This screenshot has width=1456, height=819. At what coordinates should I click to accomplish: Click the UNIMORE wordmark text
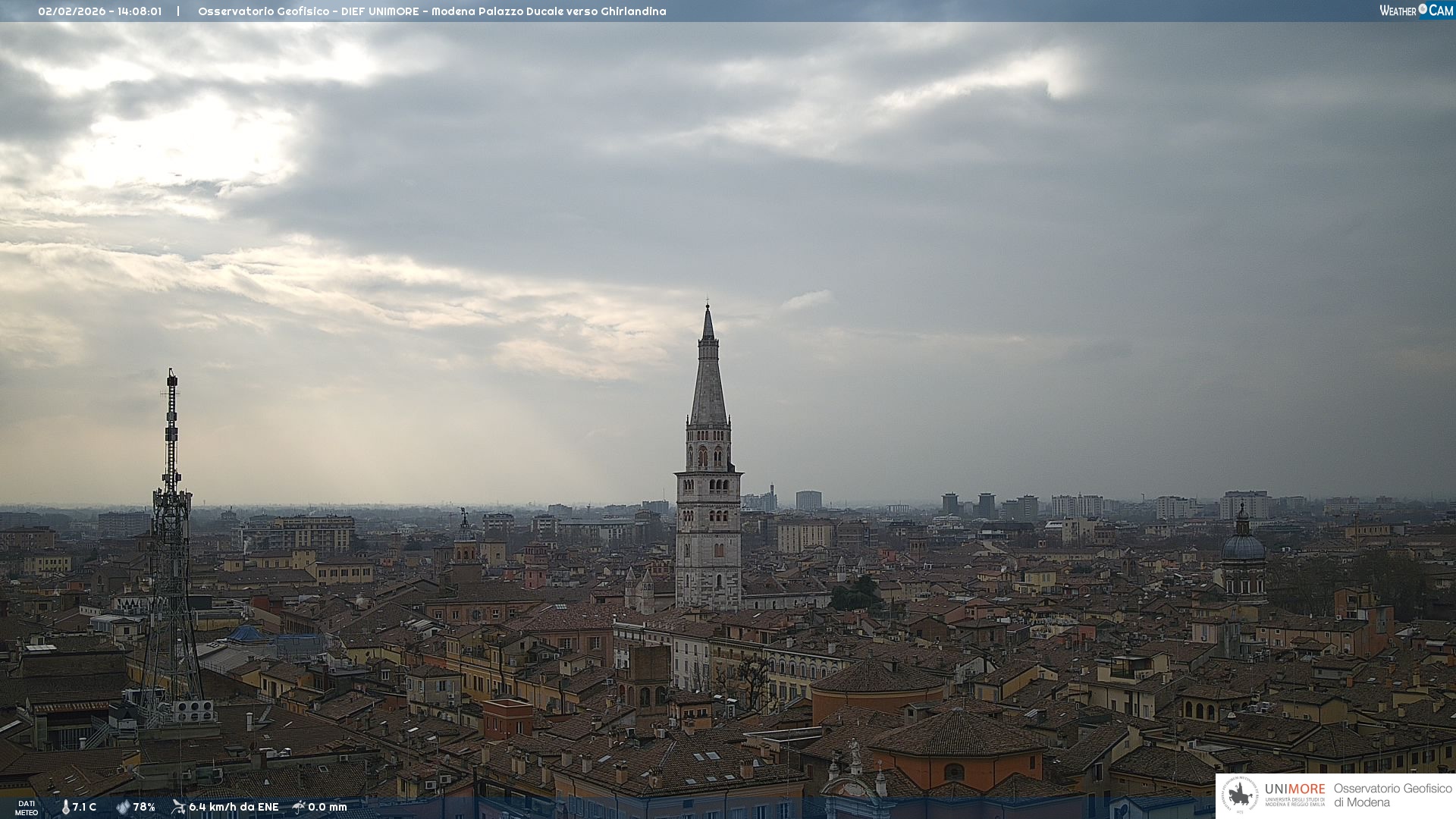1294,789
